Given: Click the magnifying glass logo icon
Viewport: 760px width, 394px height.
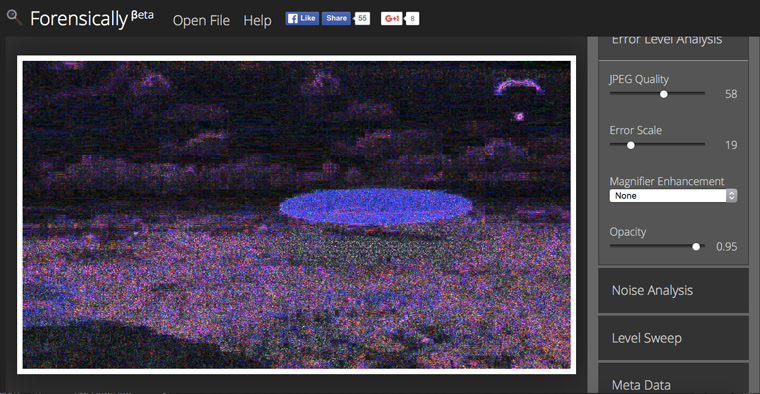Looking at the screenshot, I should 14,18.
